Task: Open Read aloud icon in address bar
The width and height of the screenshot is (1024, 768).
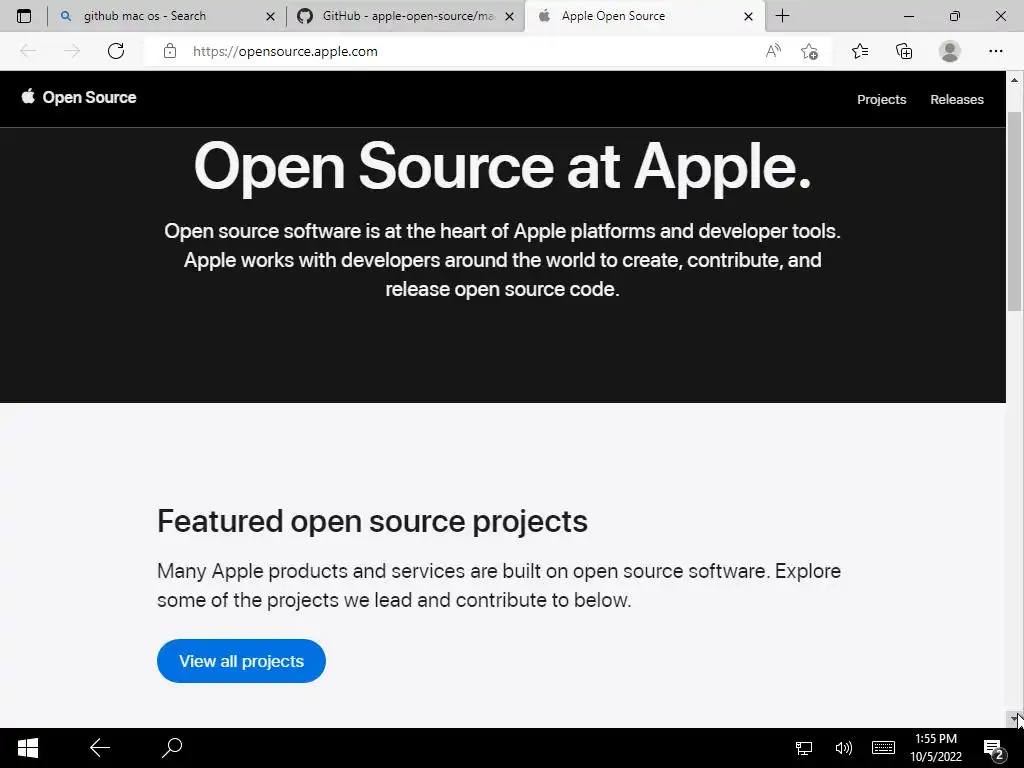Action: tap(772, 51)
